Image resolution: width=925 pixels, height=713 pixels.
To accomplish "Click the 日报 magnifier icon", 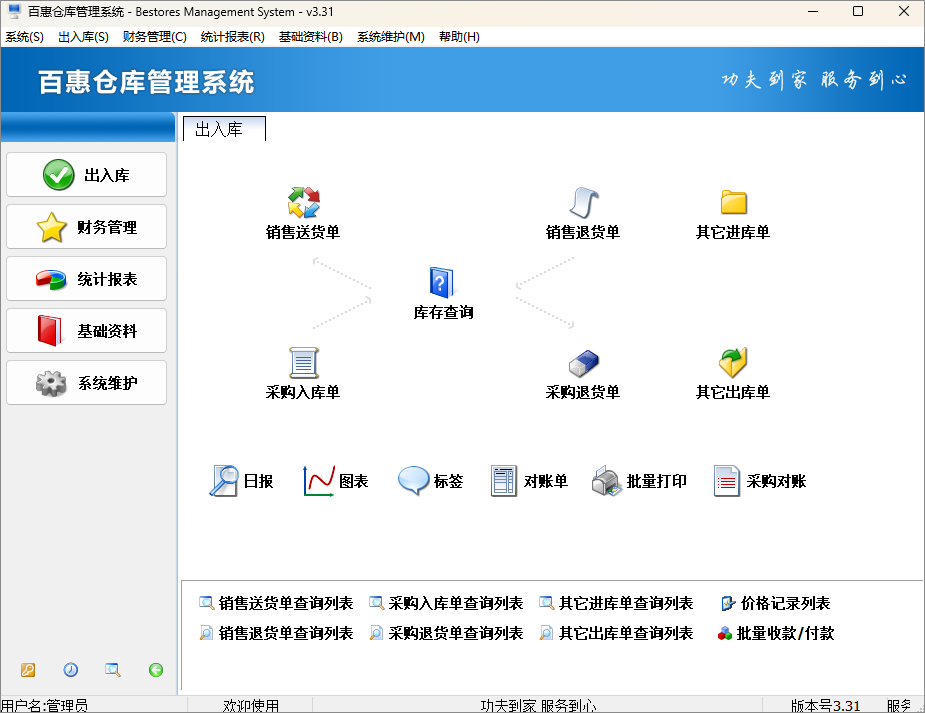I will click(x=224, y=481).
